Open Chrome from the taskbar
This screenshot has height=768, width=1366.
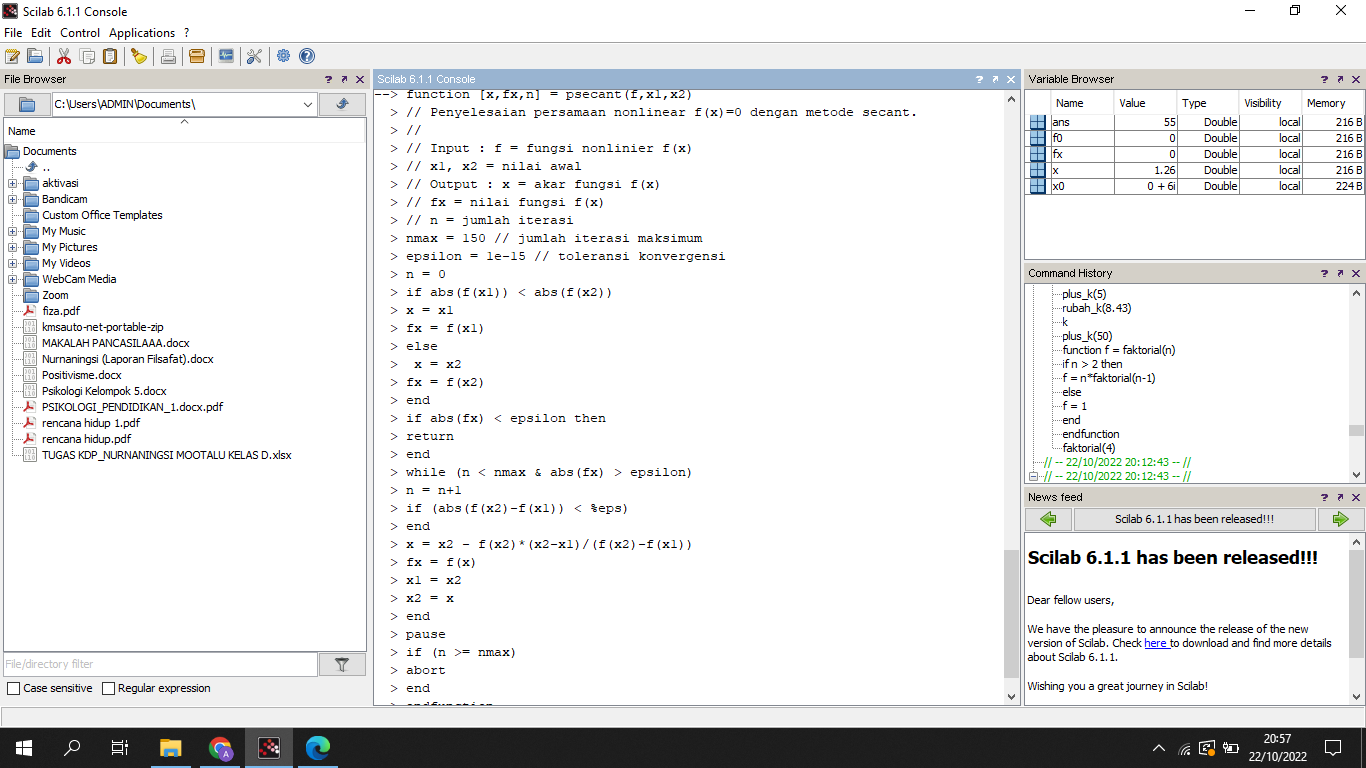220,747
